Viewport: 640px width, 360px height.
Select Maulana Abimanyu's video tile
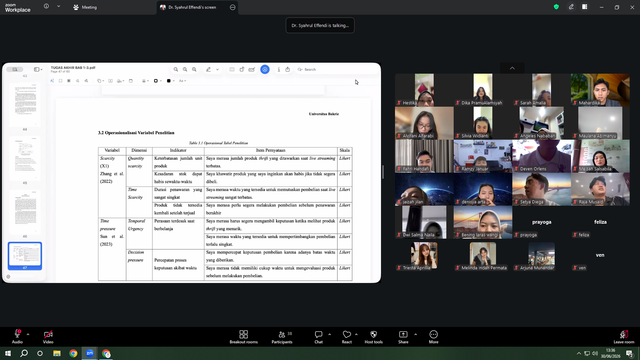tap(600, 123)
